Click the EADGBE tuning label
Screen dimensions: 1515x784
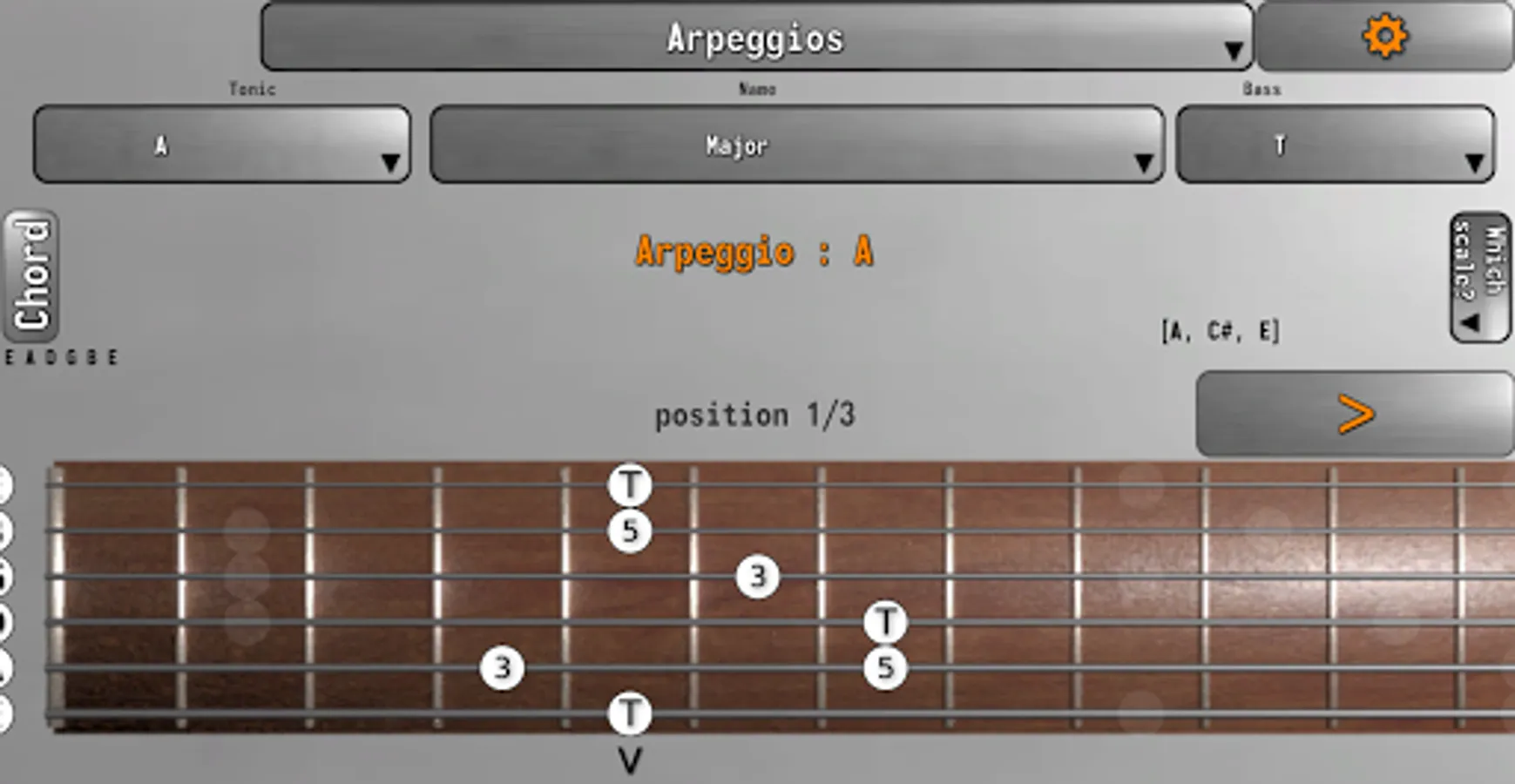click(x=61, y=357)
